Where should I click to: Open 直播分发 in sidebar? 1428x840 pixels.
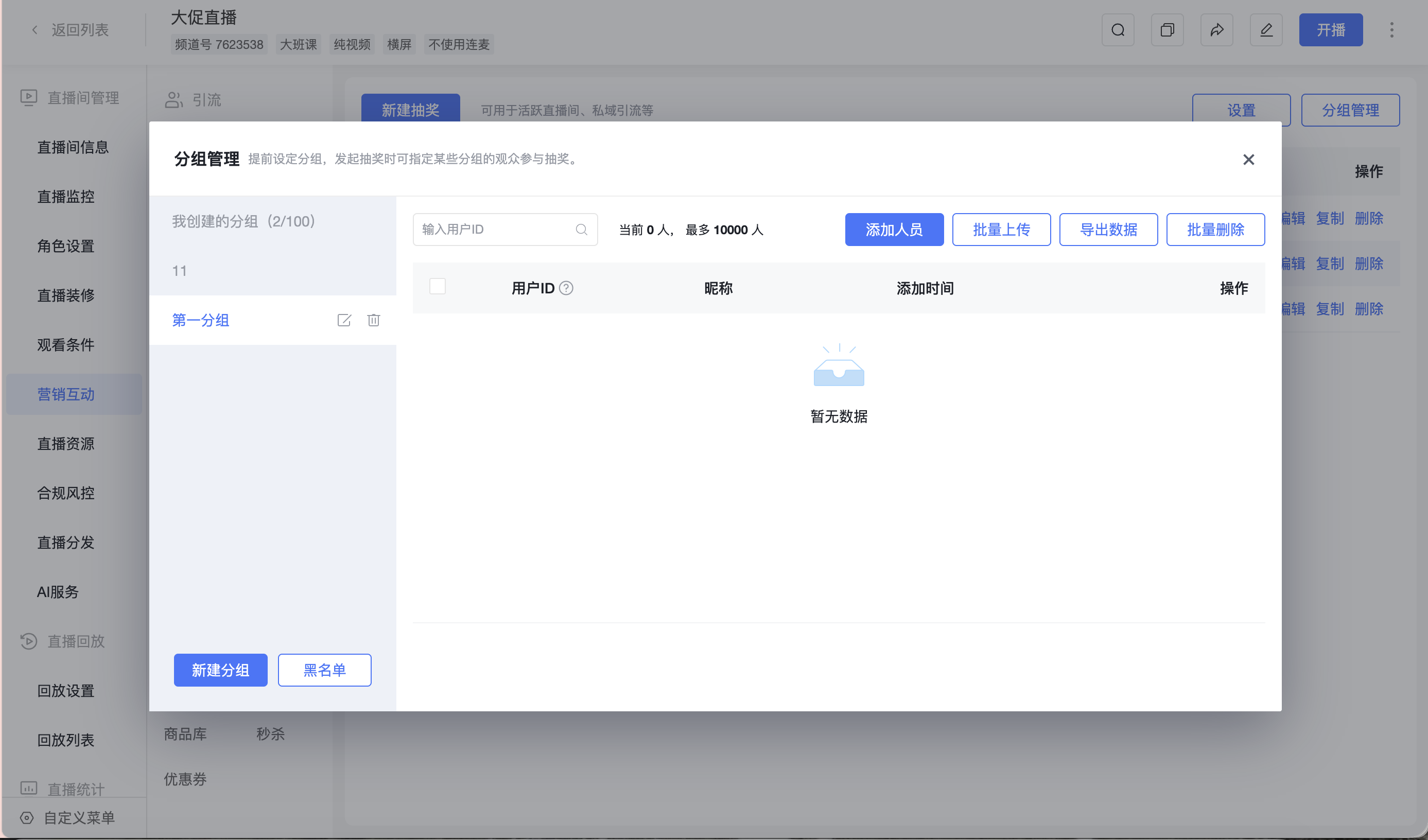coord(66,542)
